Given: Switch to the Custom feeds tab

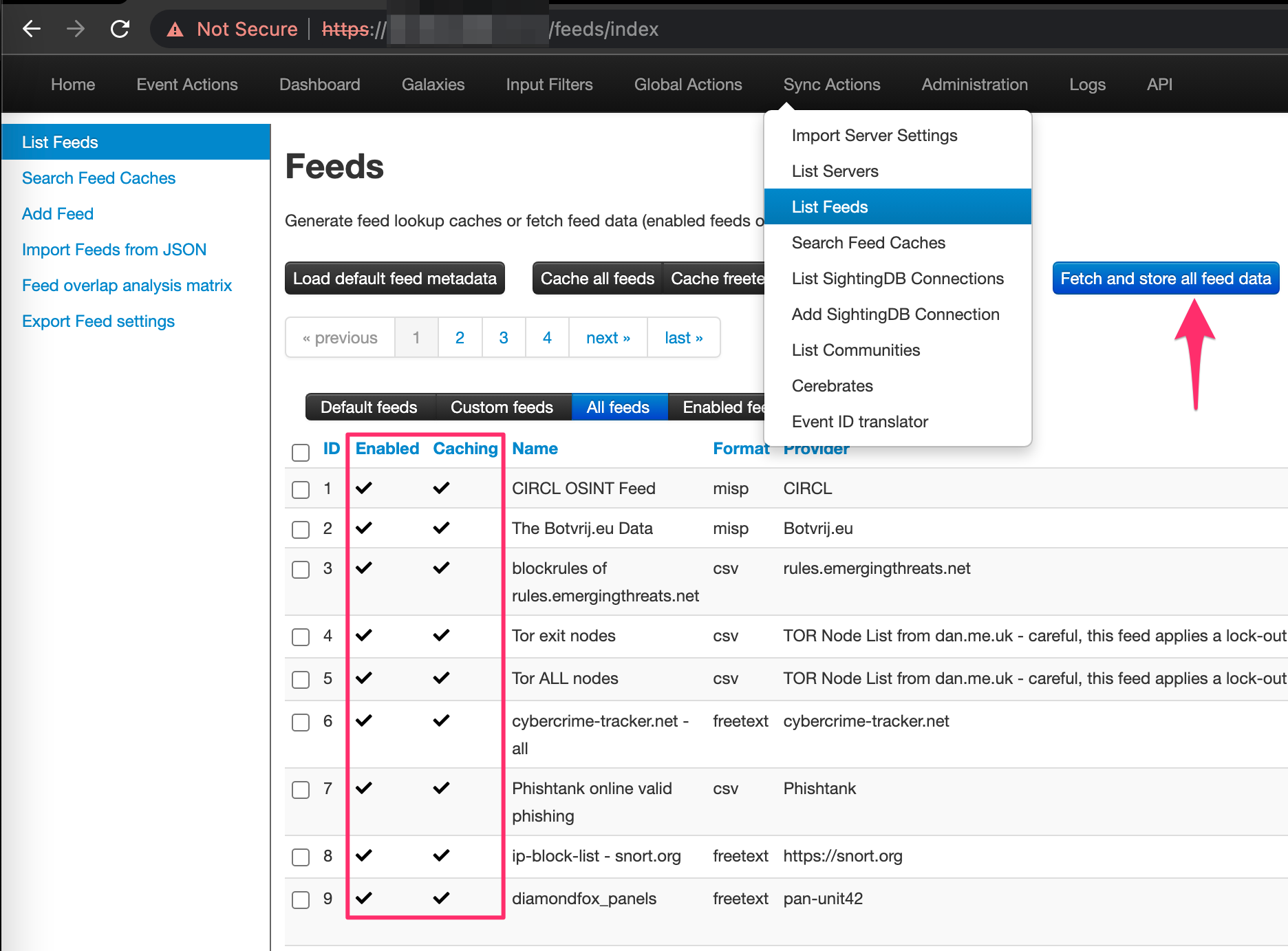Looking at the screenshot, I should pyautogui.click(x=502, y=407).
